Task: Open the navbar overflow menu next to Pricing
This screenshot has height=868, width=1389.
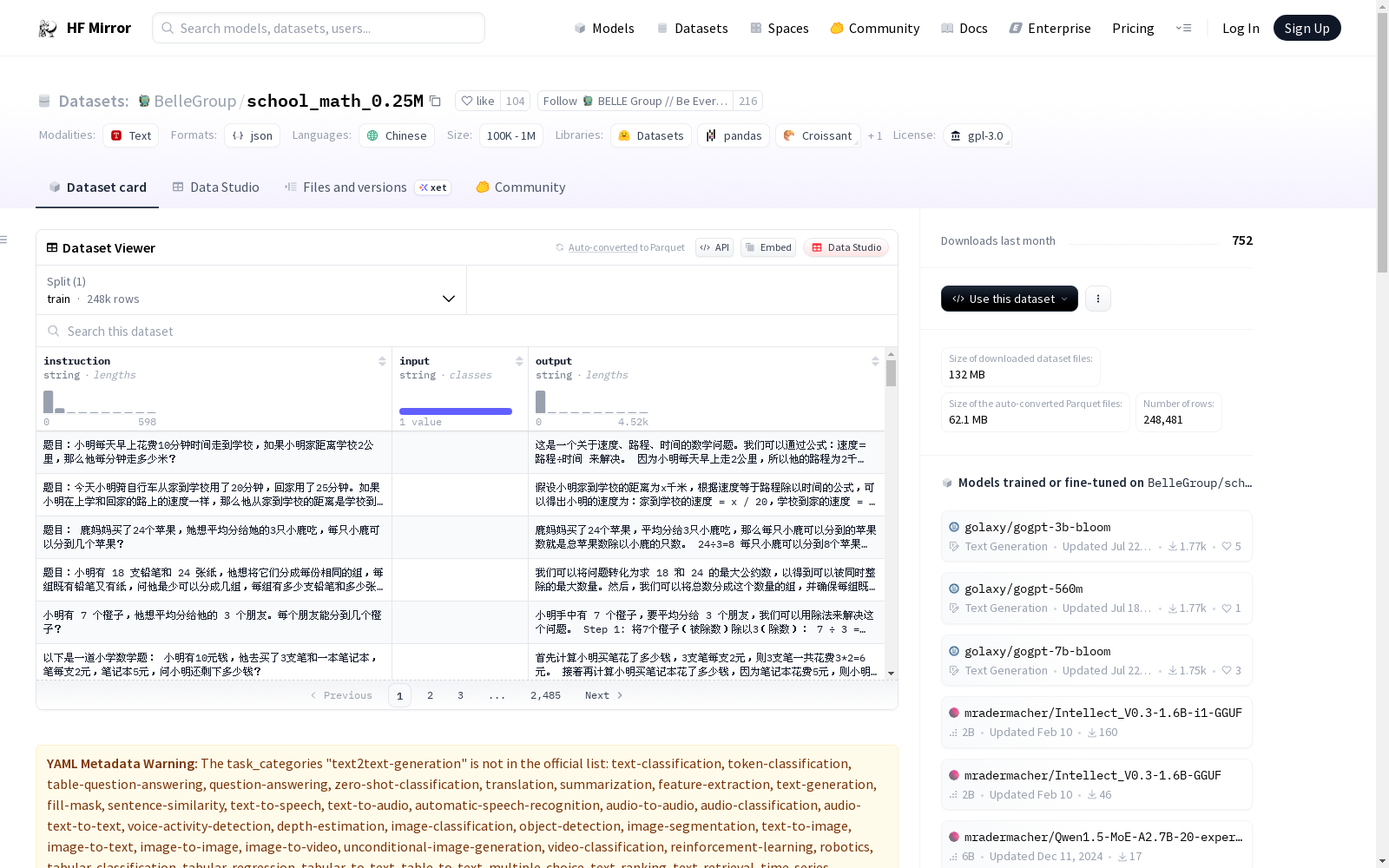Action: pyautogui.click(x=1184, y=28)
